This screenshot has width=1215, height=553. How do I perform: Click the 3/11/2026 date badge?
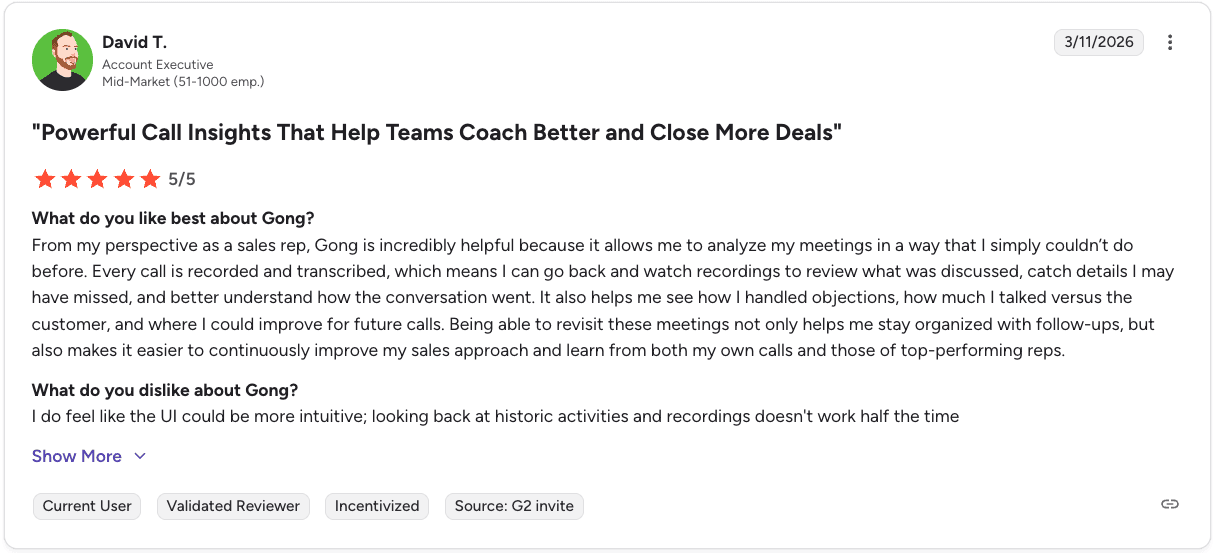point(1098,42)
